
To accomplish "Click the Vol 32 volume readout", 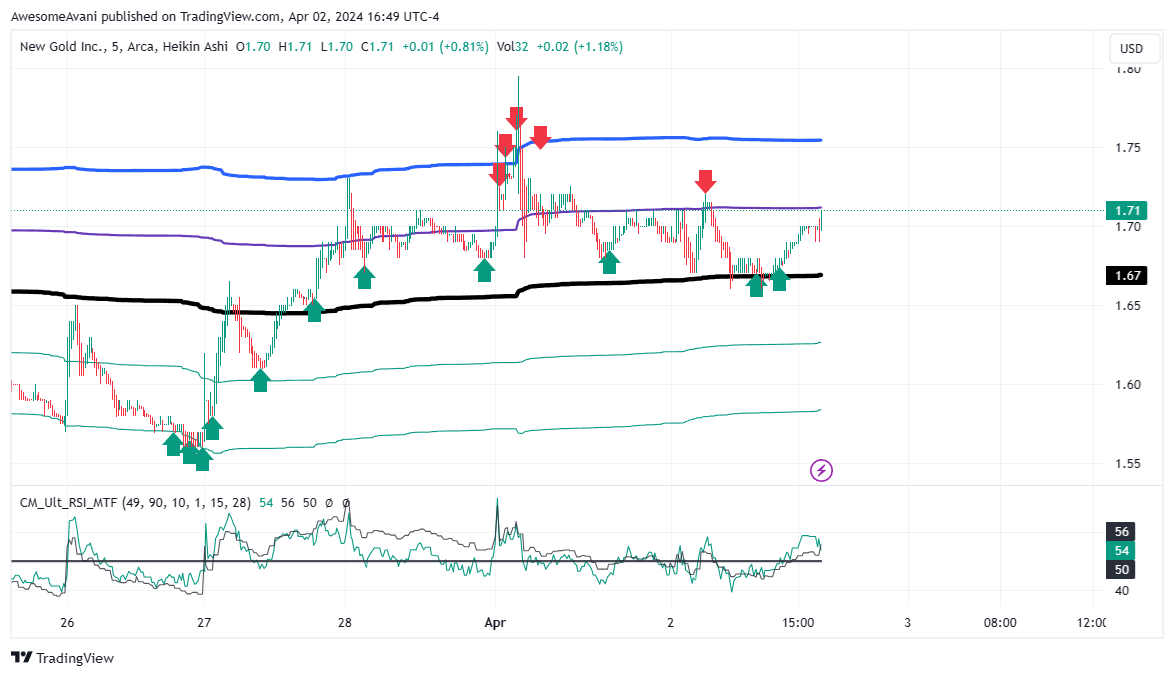I will [x=512, y=46].
